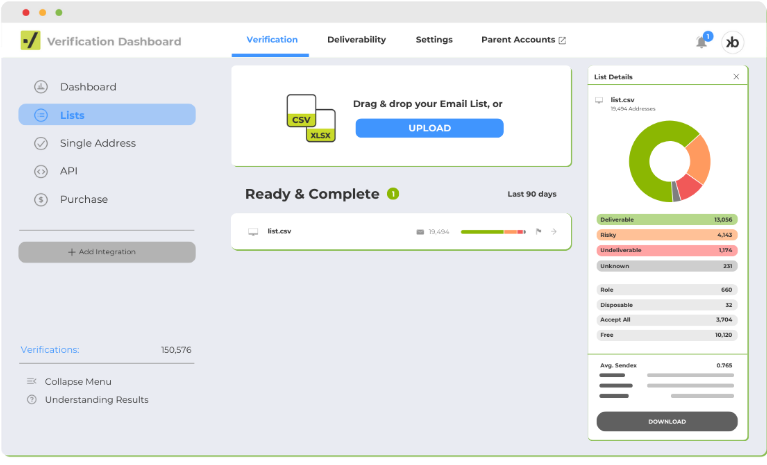Click the API code icon
The width and height of the screenshot is (767, 465).
[x=41, y=172]
